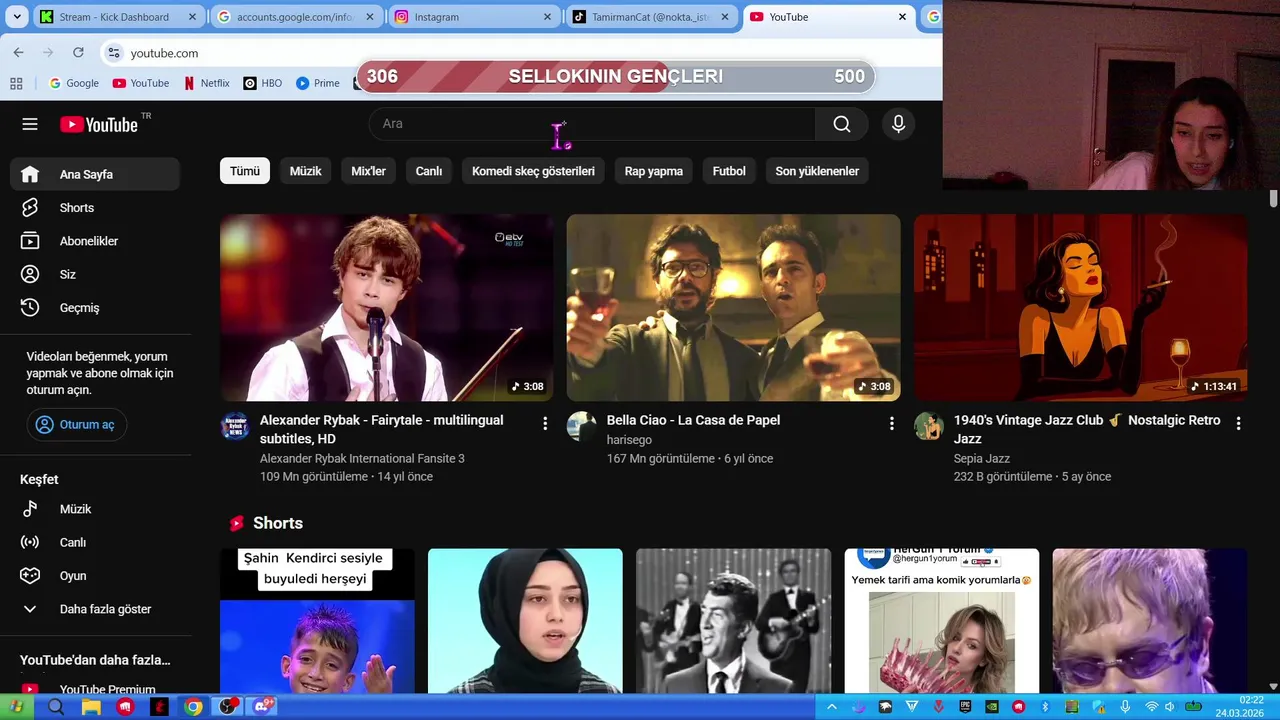
Task: Open the Chrome apps grid shortcut
Action: [16, 83]
